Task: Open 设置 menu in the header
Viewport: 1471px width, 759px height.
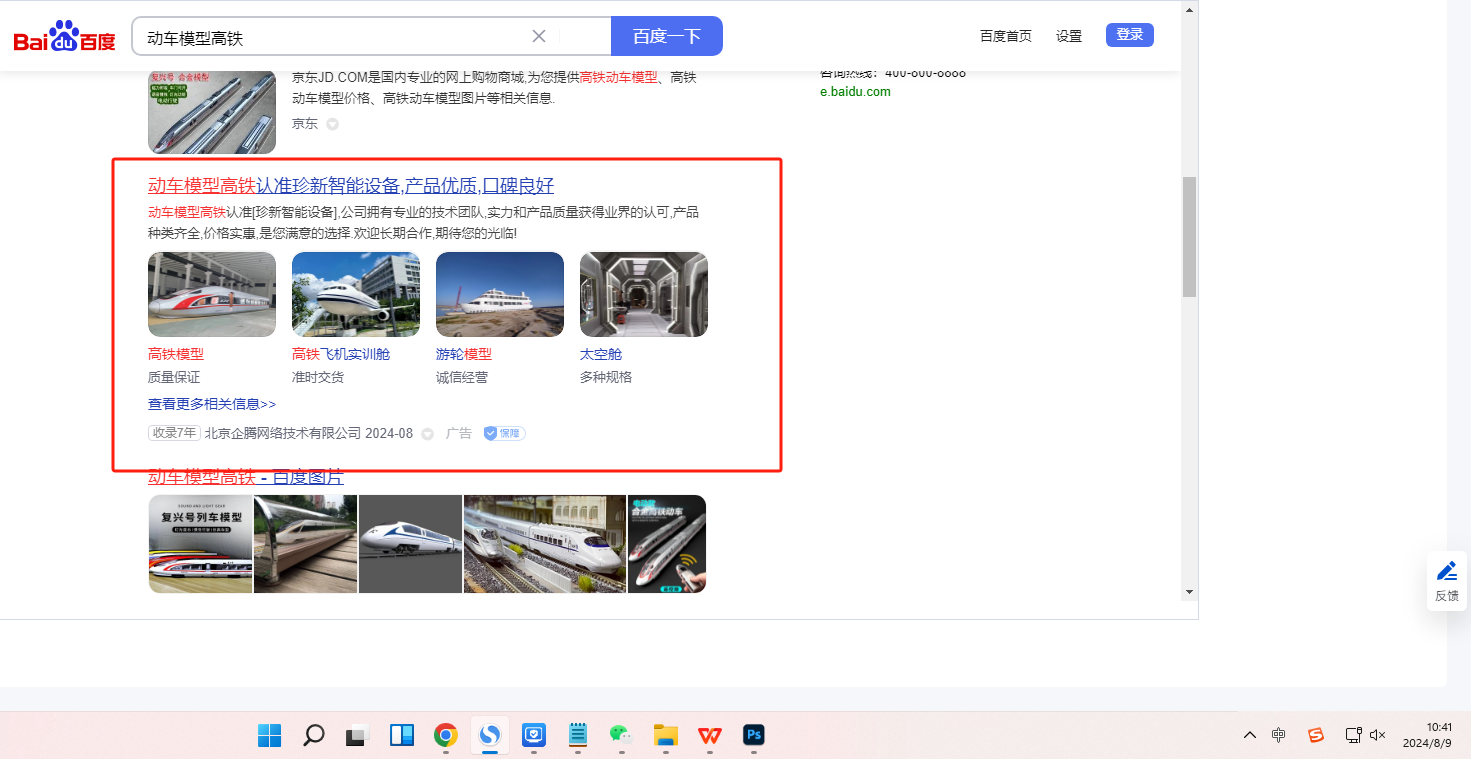Action: pos(1069,36)
